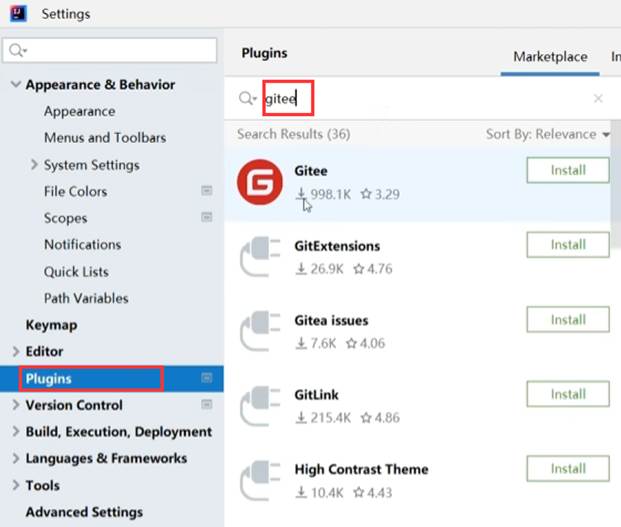621x527 pixels.
Task: Install the GitLink plugin
Action: coord(568,394)
